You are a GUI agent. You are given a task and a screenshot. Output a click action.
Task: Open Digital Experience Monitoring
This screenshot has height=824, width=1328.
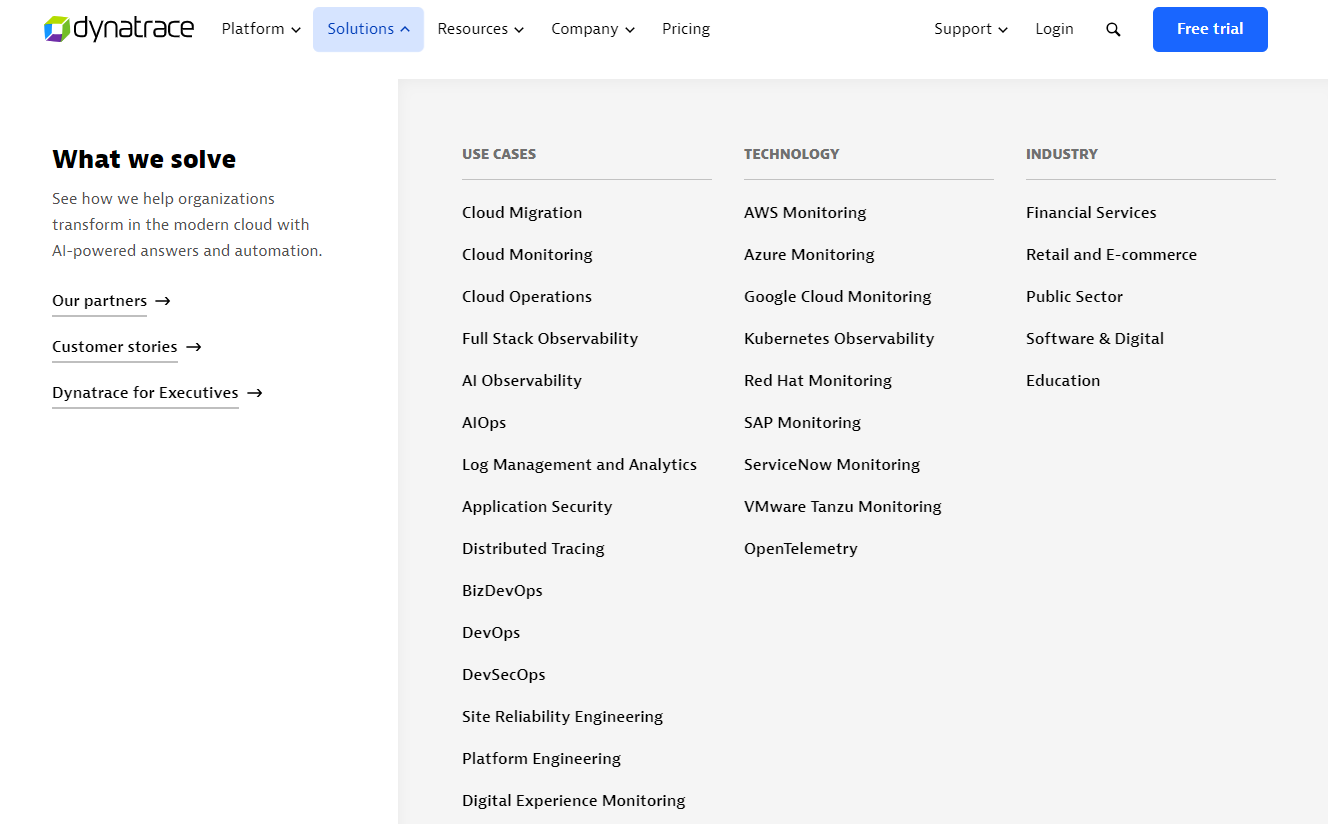[x=574, y=801]
